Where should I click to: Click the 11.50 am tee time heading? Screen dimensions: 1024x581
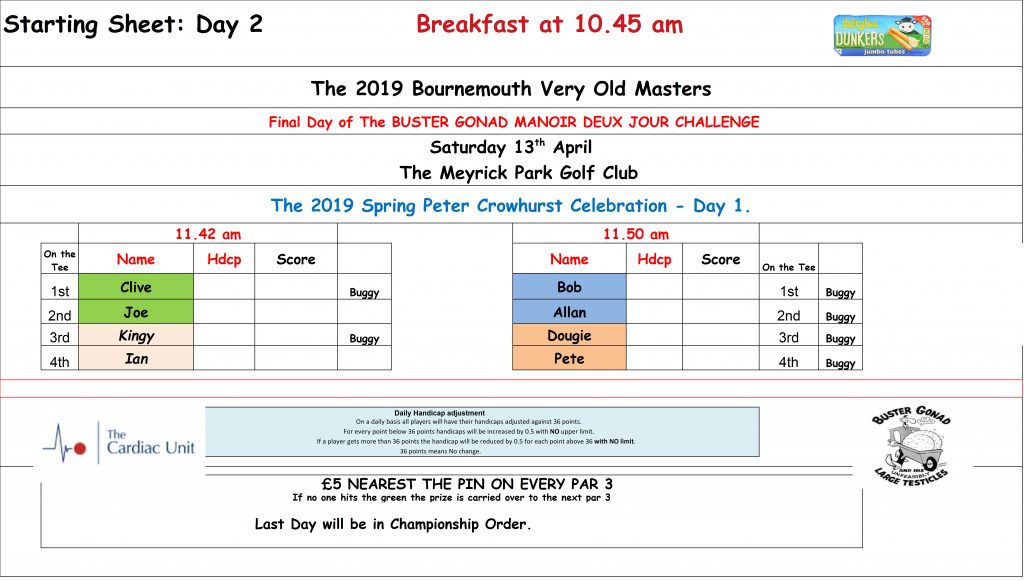coord(635,234)
